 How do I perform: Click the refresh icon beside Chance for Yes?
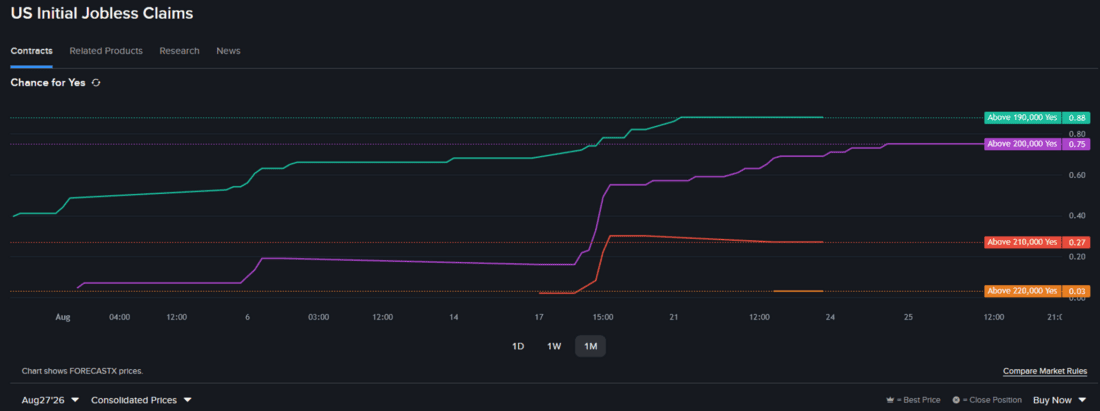click(x=96, y=83)
